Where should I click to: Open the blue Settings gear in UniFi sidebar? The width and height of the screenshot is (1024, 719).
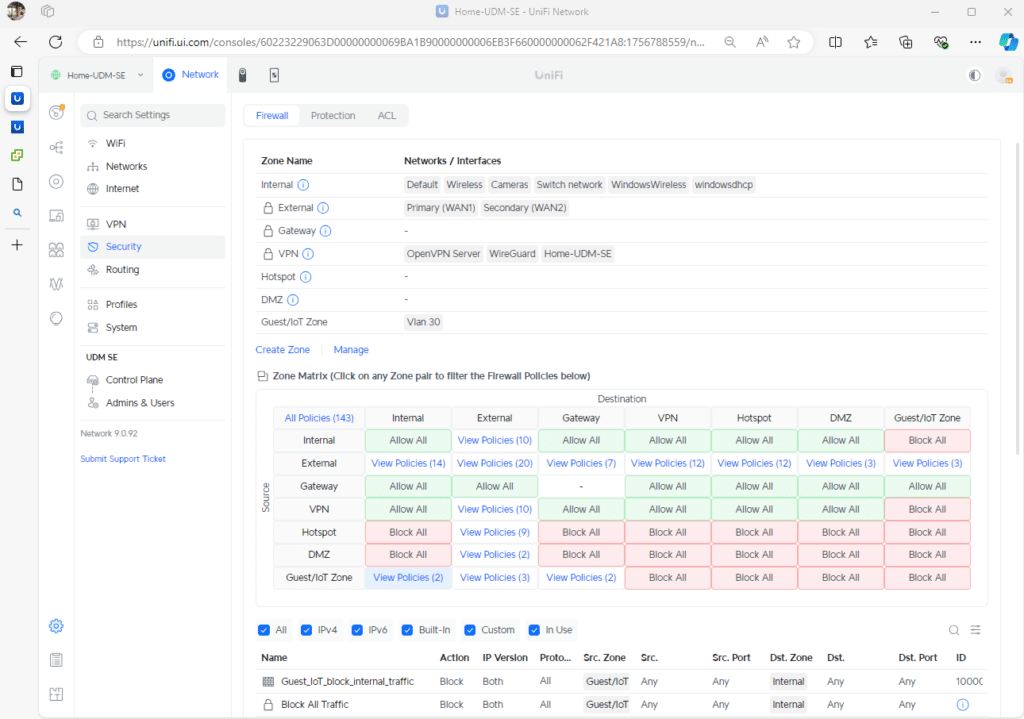click(x=57, y=626)
